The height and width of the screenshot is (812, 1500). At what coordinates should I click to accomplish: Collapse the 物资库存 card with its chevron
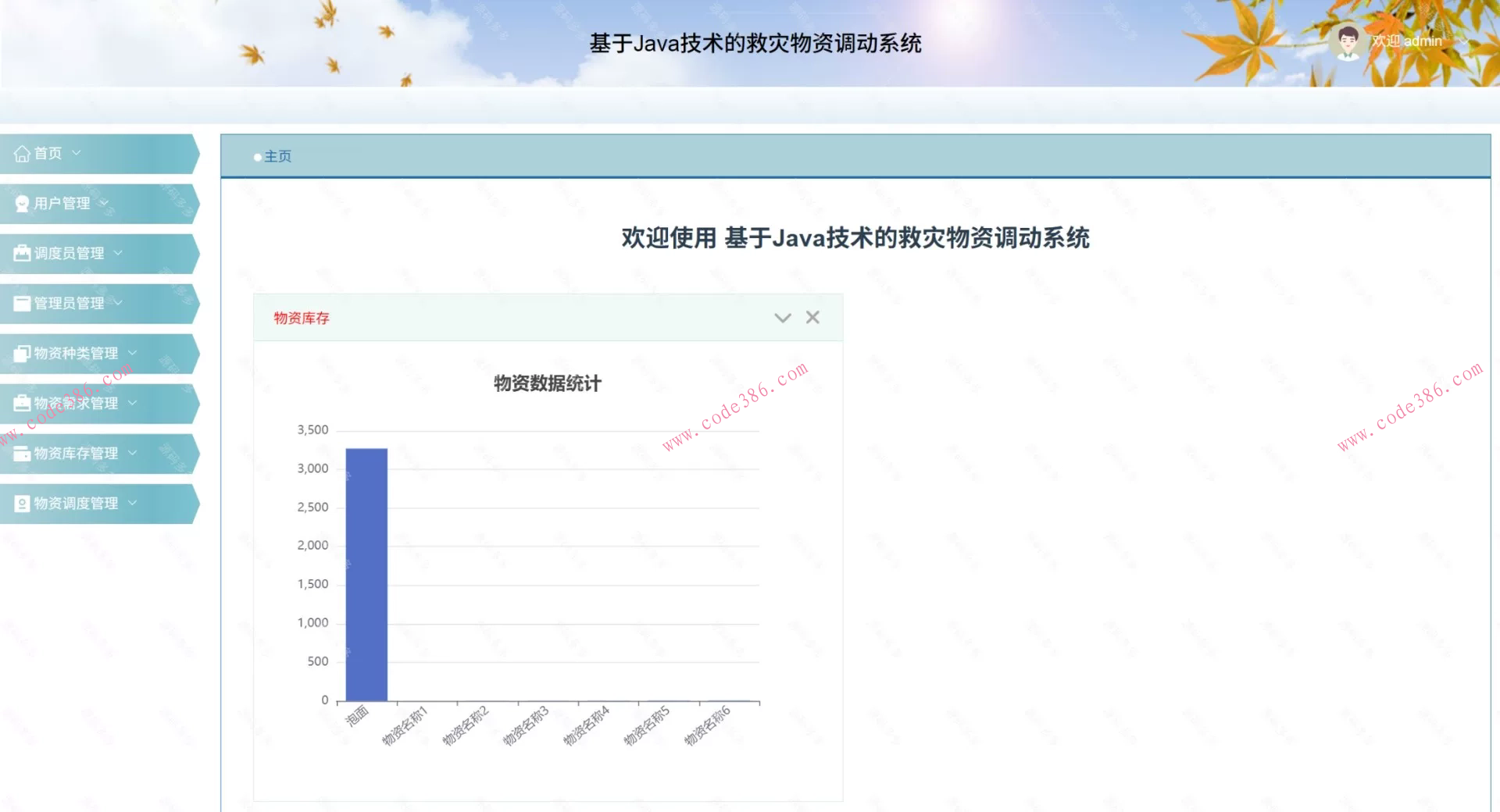(x=782, y=318)
